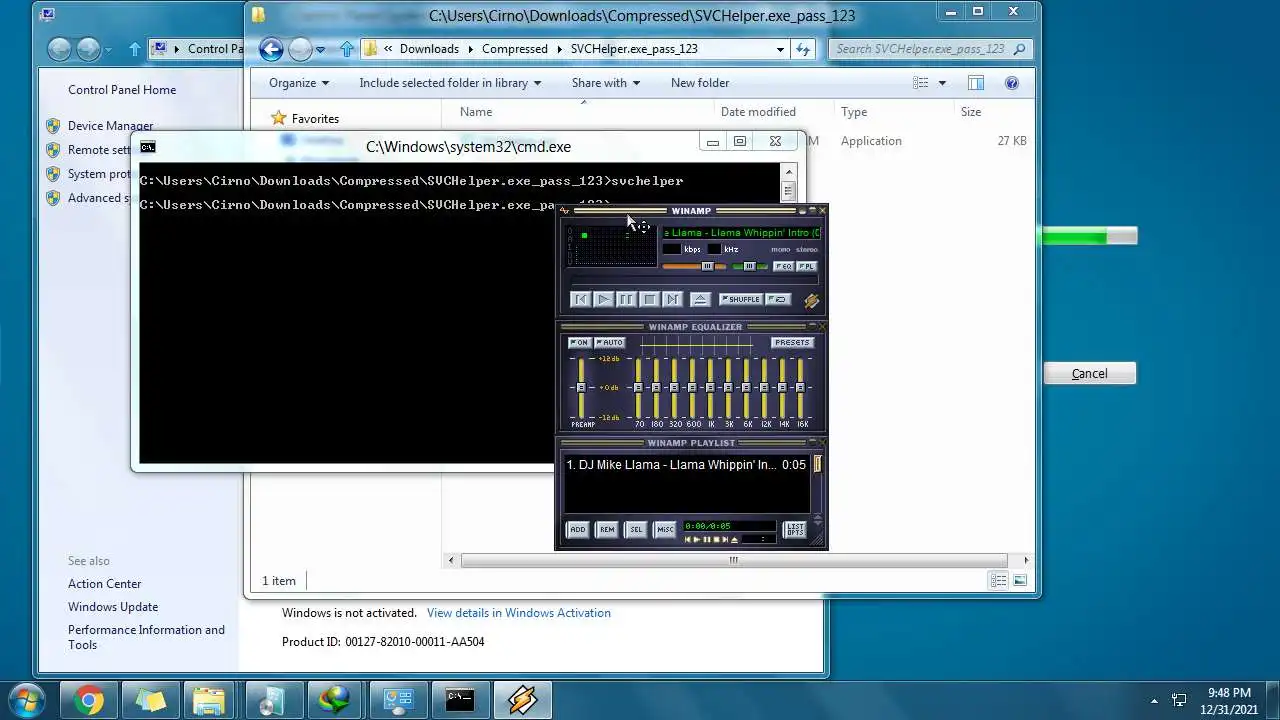Show the Explorer preview pane
The image size is (1280, 720).
[975, 83]
